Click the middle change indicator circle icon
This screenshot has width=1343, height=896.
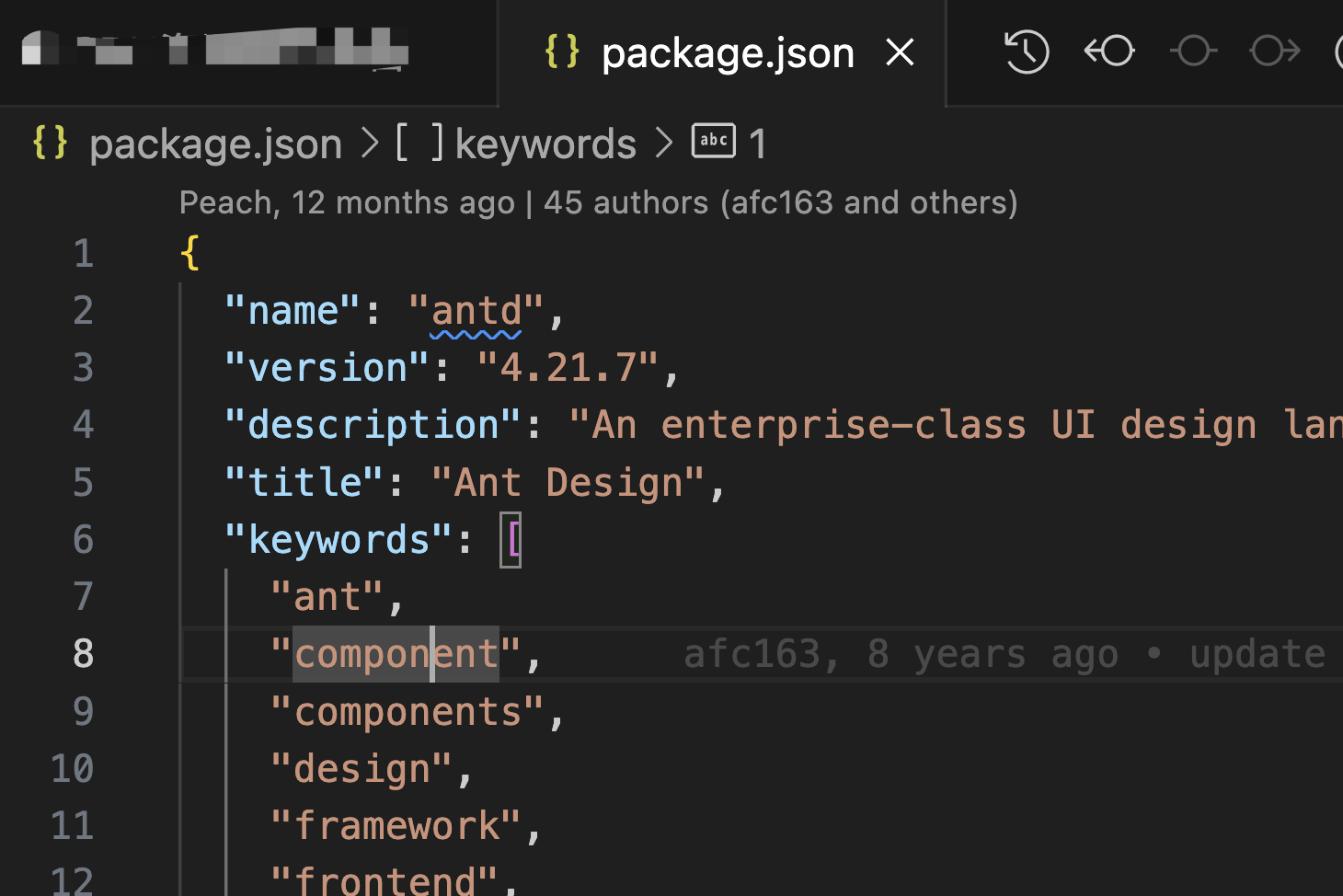pyautogui.click(x=1193, y=52)
